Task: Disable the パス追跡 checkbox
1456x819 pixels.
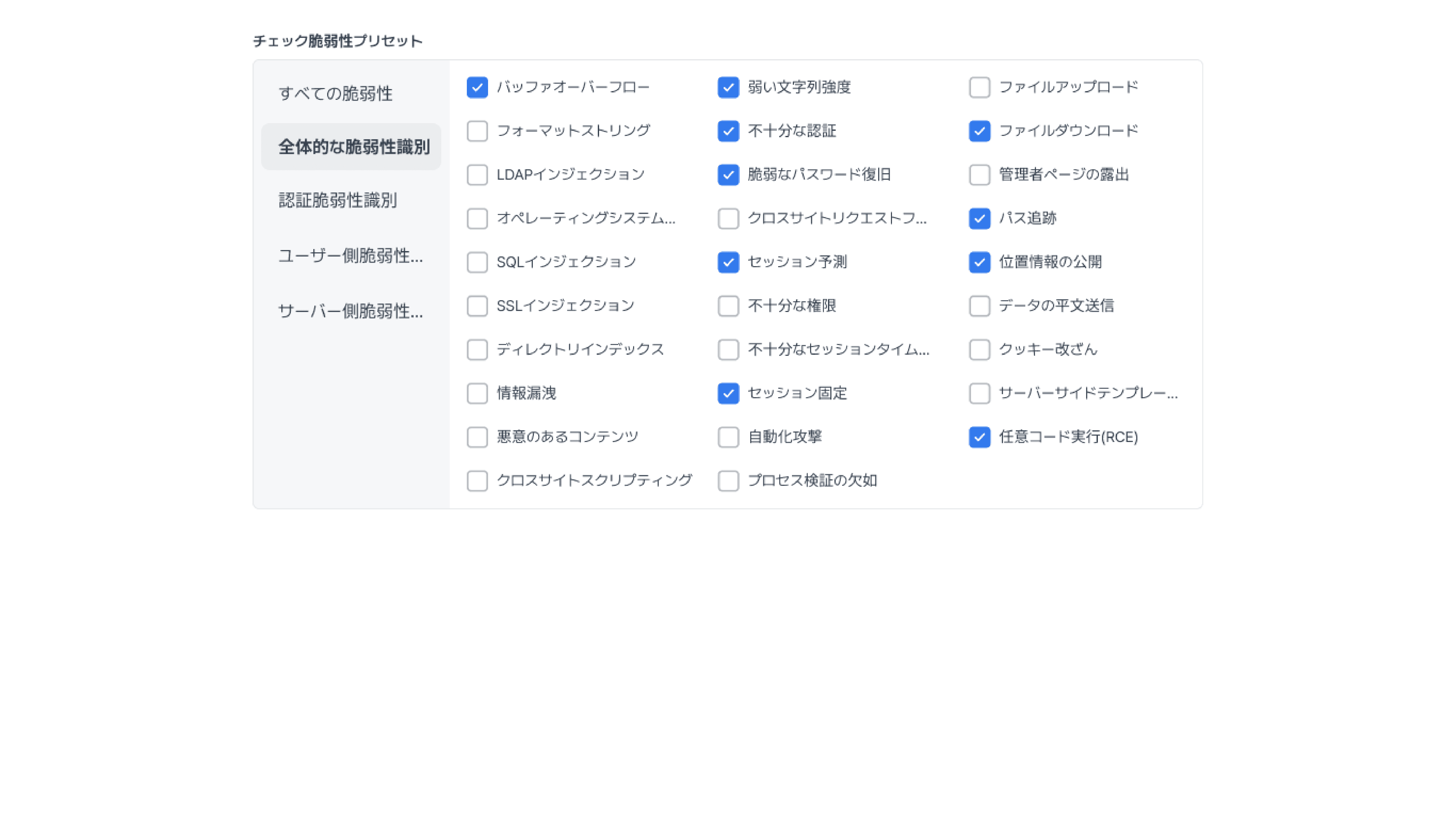Action: tap(979, 218)
